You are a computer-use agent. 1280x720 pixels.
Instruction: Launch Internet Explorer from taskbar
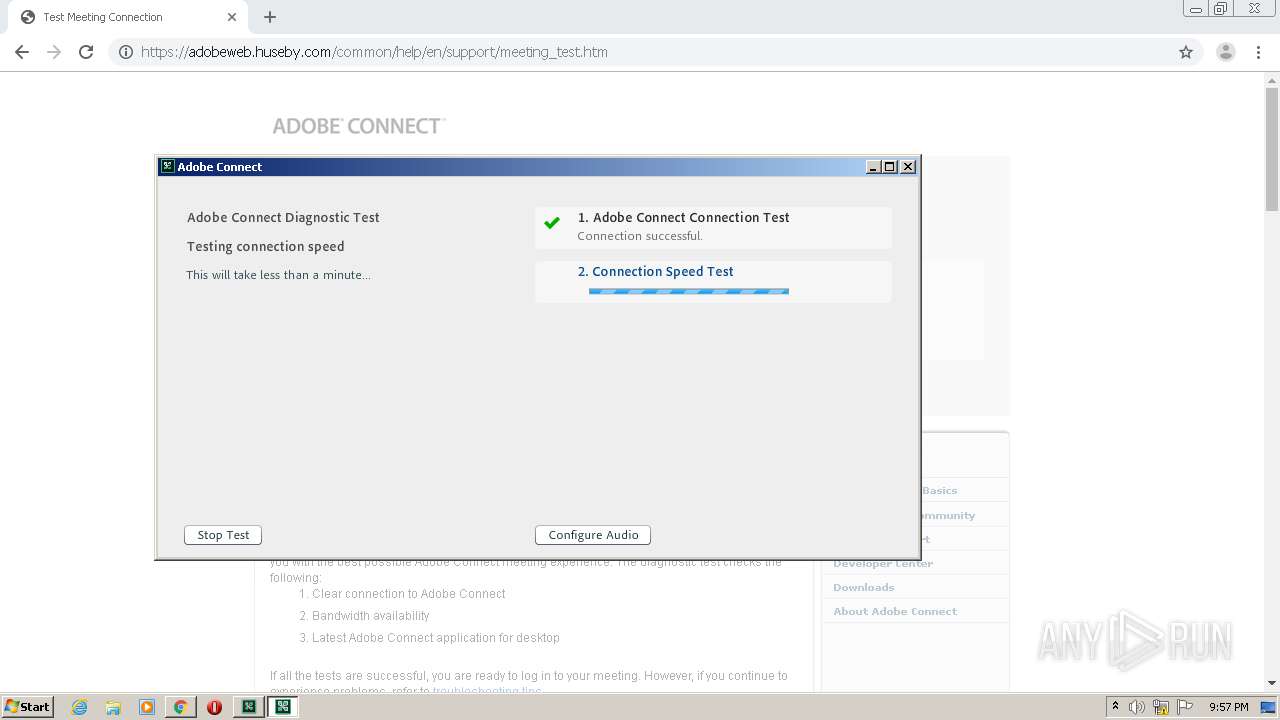pyautogui.click(x=80, y=707)
